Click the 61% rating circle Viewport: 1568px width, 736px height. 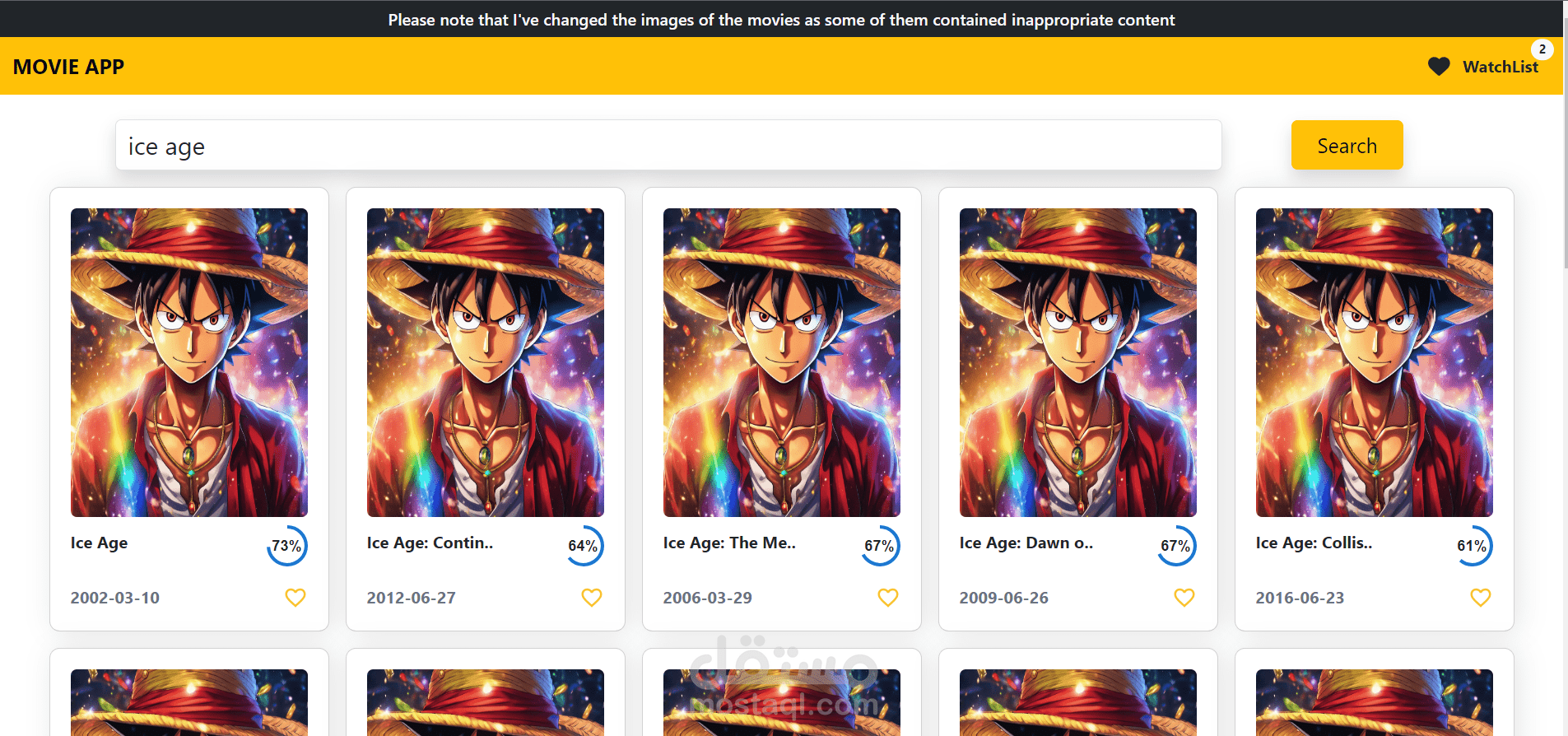coord(1473,546)
